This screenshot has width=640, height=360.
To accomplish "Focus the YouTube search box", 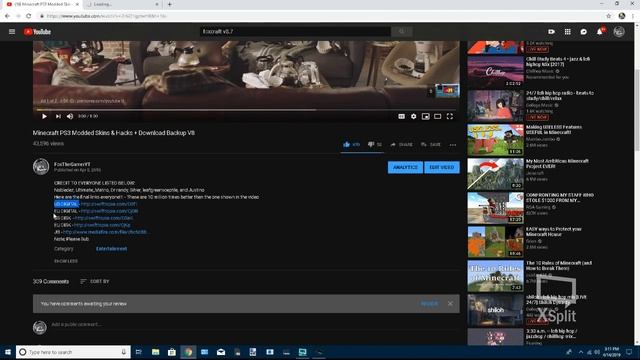I will pyautogui.click(x=295, y=31).
